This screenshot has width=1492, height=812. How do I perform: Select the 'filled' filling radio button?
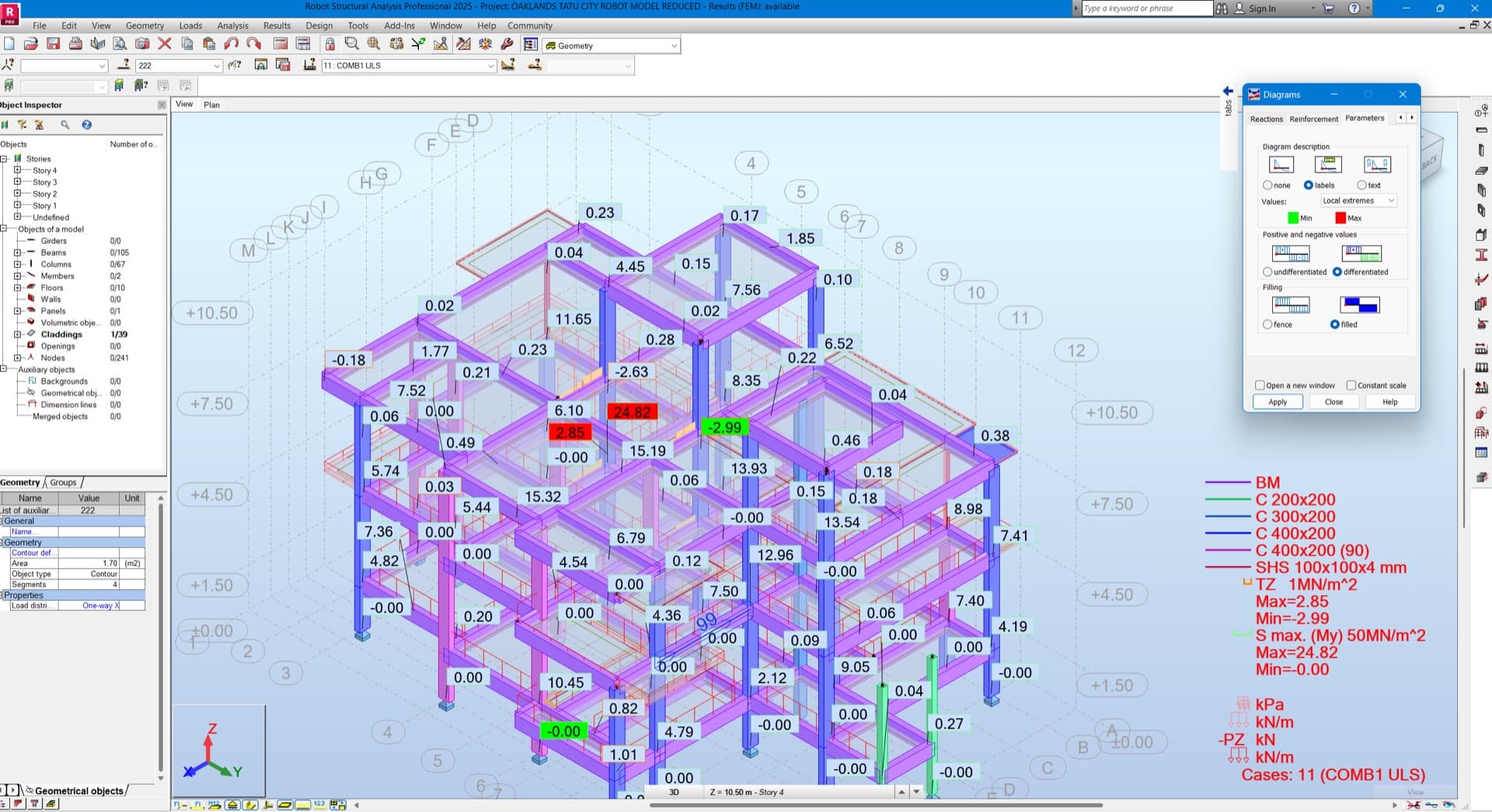(1335, 325)
